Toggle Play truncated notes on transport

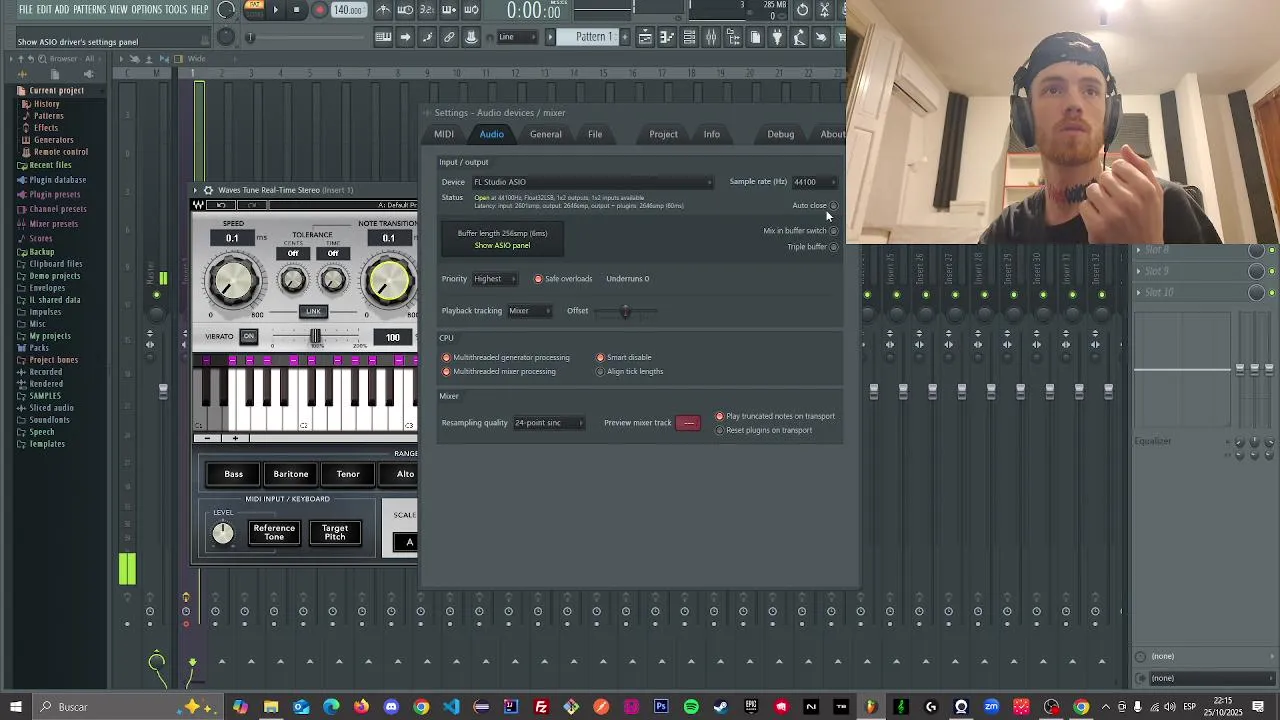(x=719, y=417)
